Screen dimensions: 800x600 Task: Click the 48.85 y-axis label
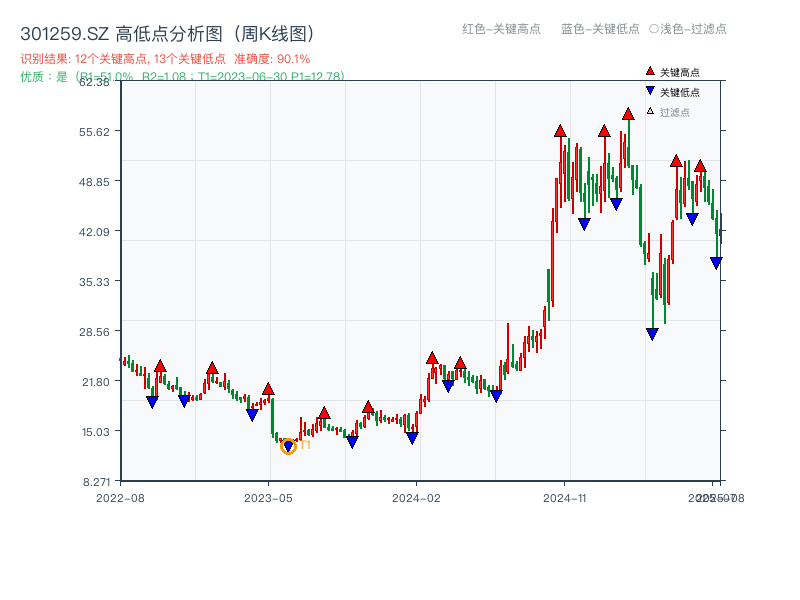click(94, 182)
